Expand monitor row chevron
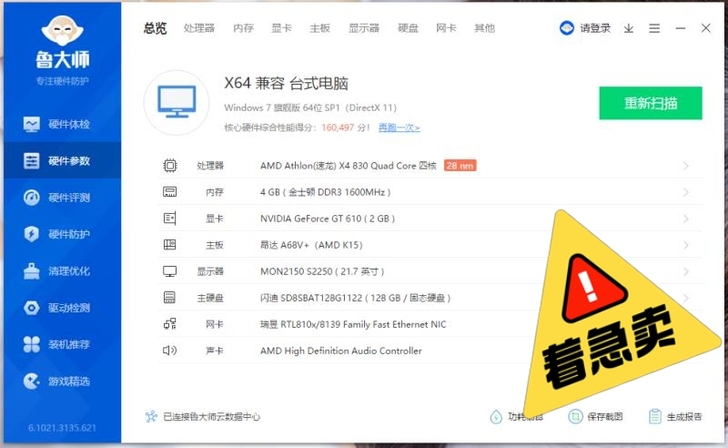This screenshot has width=728, height=448. (x=686, y=271)
